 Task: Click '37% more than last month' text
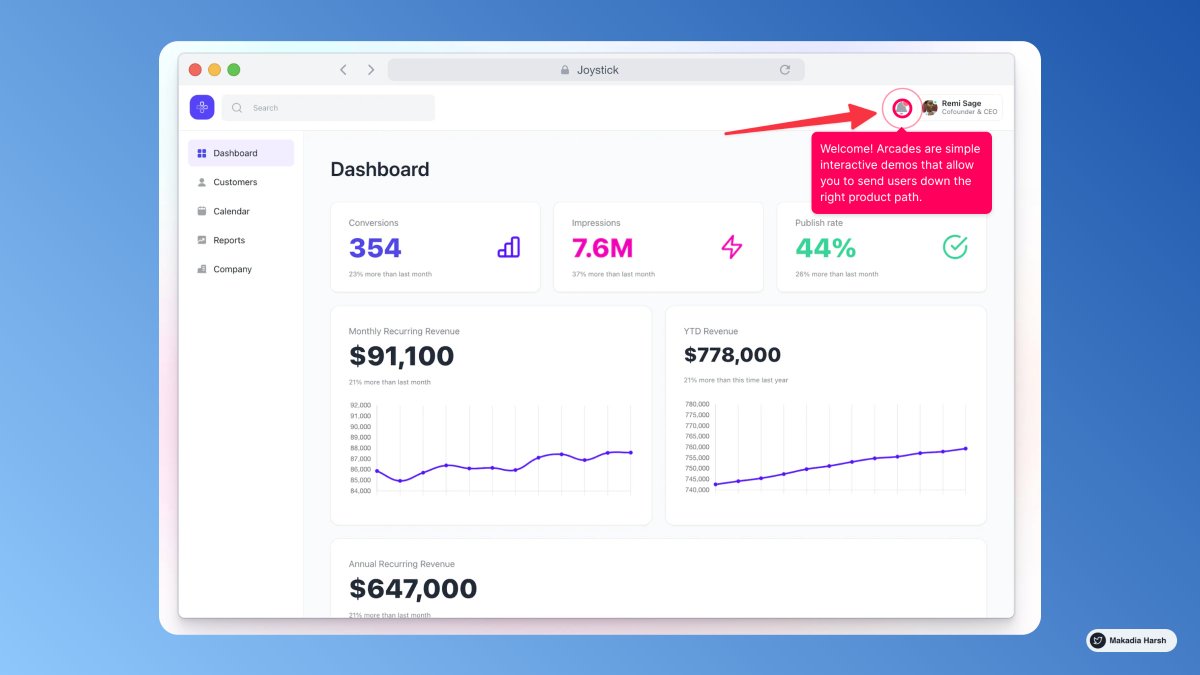(613, 274)
